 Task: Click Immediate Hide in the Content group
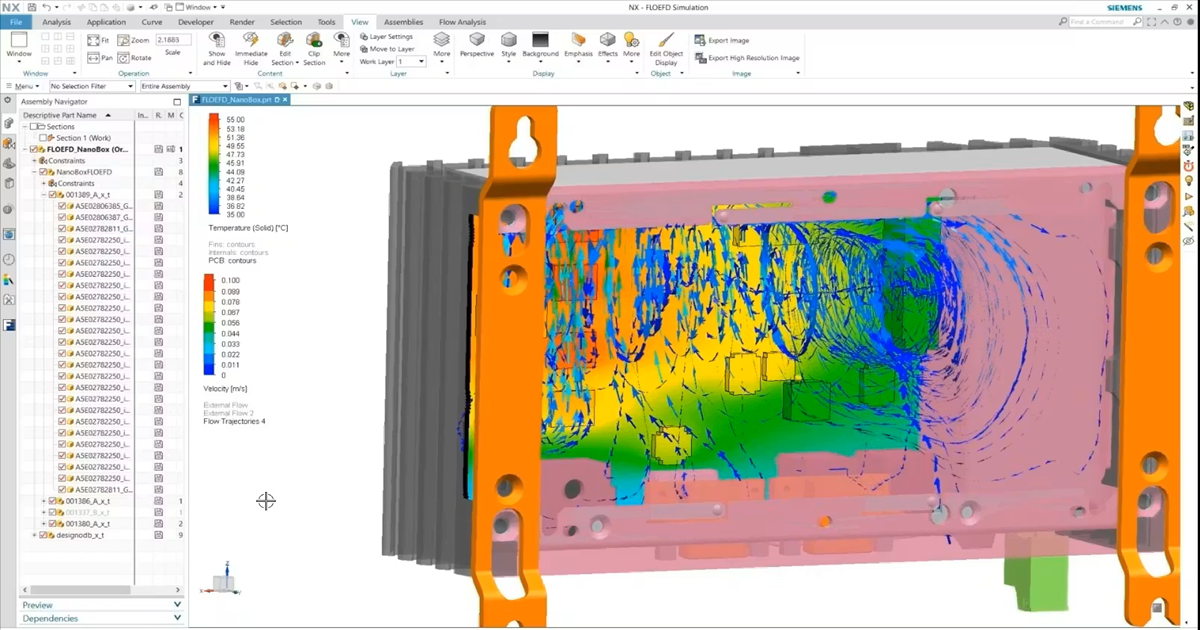coord(251,48)
